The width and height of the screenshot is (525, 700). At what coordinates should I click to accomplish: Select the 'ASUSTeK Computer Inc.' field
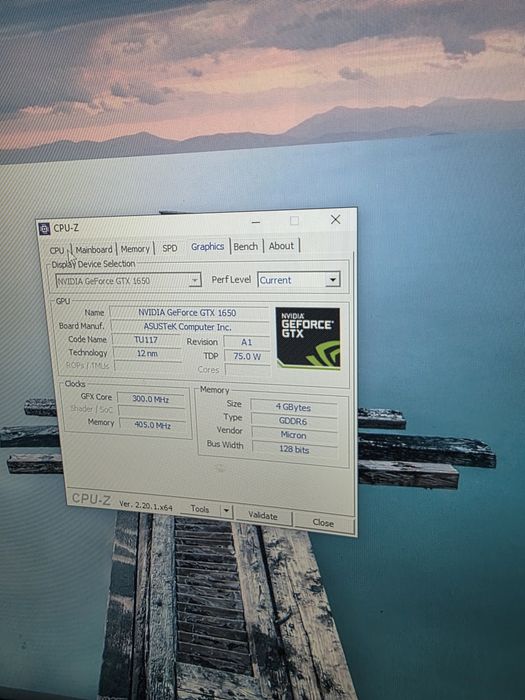189,327
